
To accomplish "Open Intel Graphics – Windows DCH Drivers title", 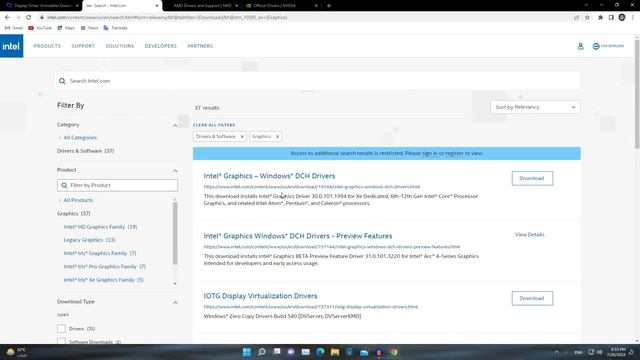I will click(269, 176).
